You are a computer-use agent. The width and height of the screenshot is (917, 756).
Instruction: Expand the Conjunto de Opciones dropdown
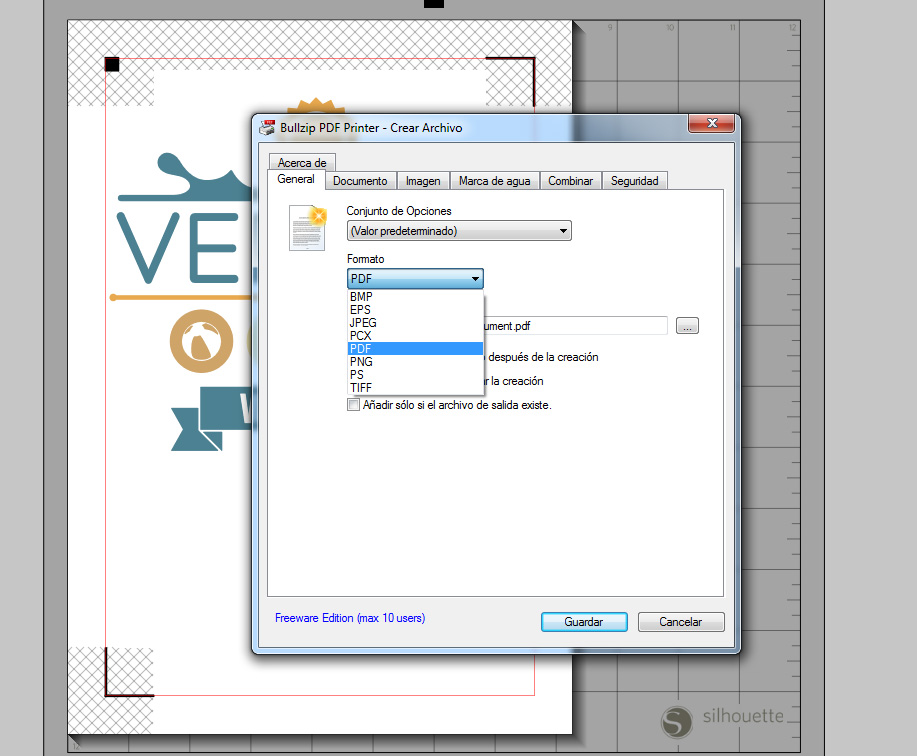459,231
